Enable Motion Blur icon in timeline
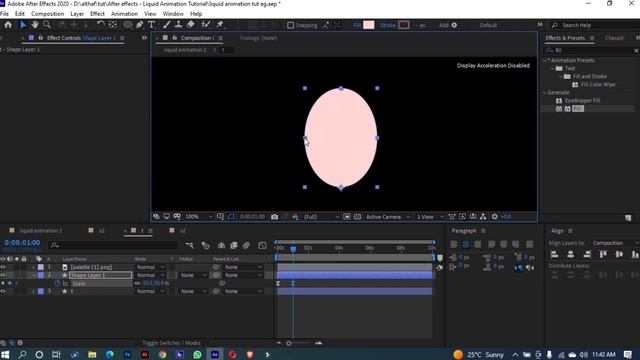 [246, 245]
